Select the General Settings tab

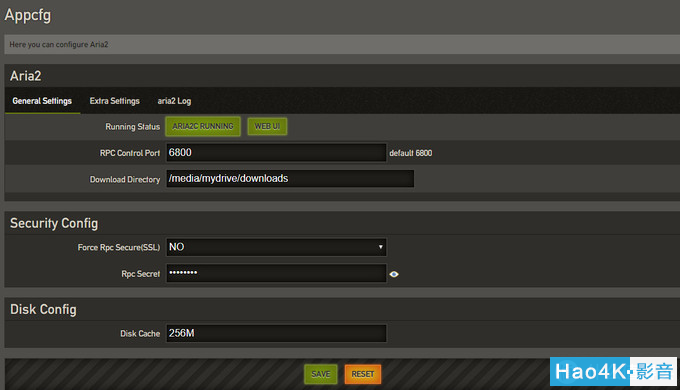(42, 101)
